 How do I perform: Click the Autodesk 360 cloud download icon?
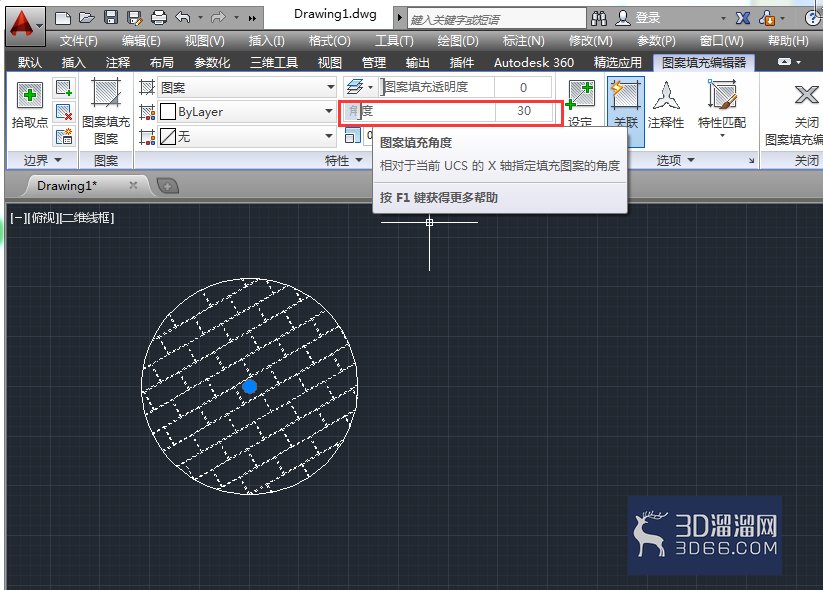tap(767, 19)
